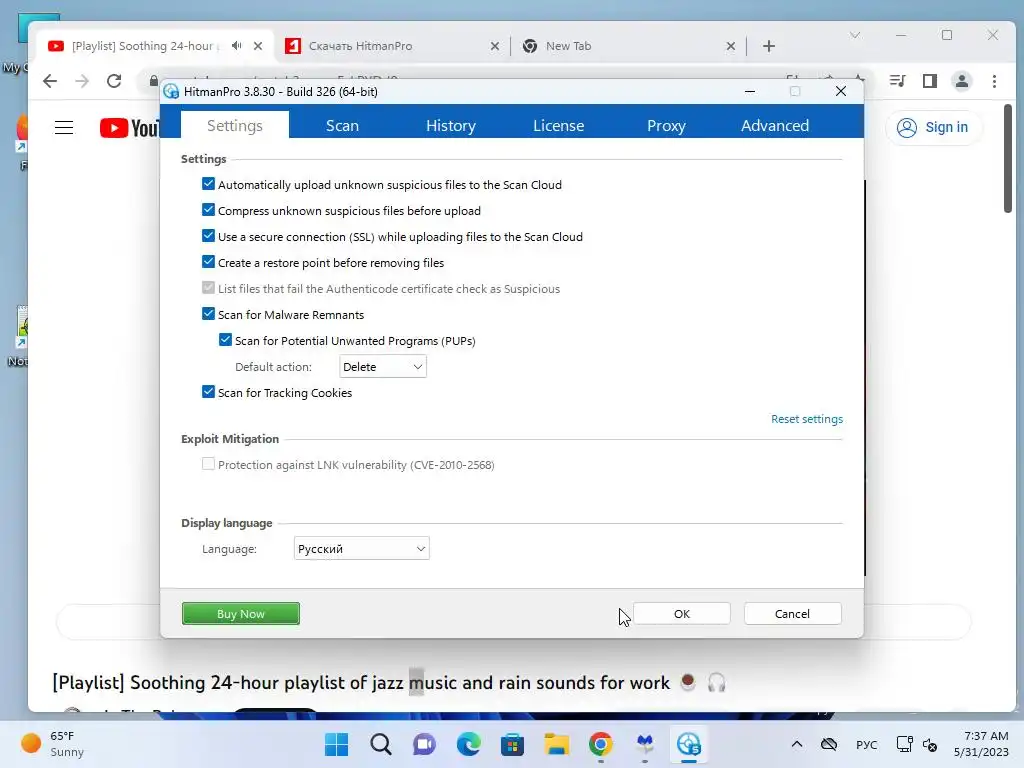Toggle Scan for Malware Remnants checkbox
Image resolution: width=1024 pixels, height=768 pixels.
(x=208, y=314)
